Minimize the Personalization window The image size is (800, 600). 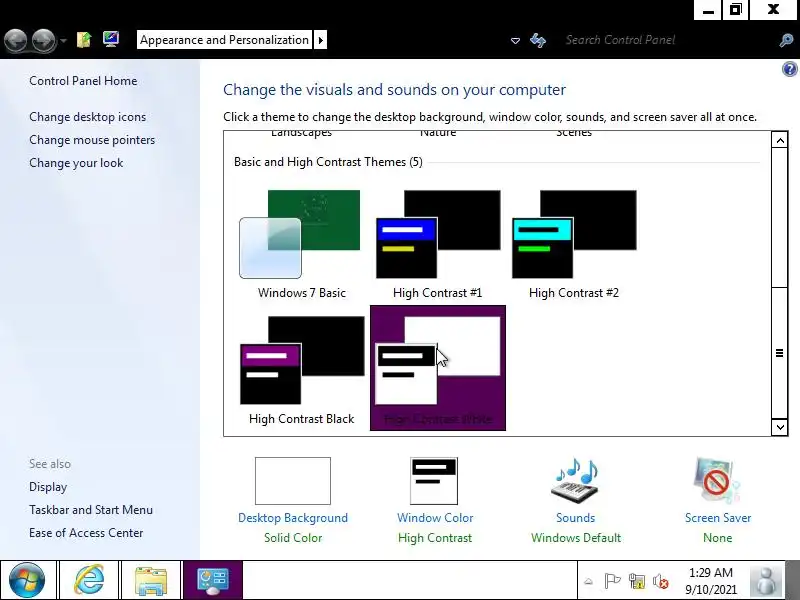(x=708, y=10)
